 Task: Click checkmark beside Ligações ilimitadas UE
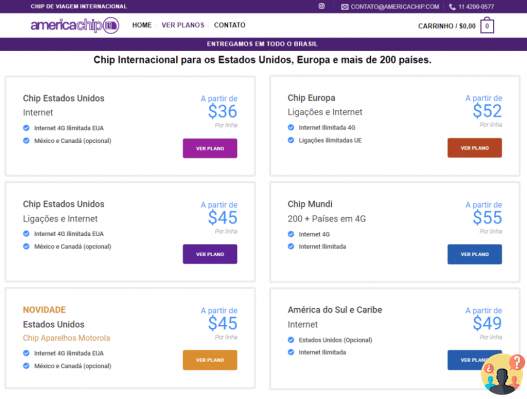pyautogui.click(x=291, y=140)
